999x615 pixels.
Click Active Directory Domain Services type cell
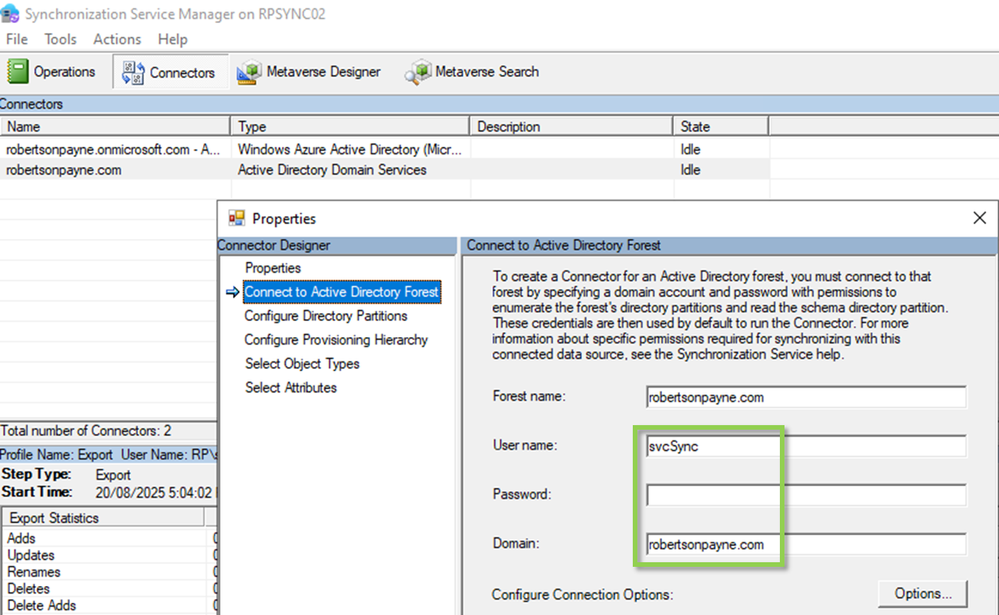click(332, 170)
